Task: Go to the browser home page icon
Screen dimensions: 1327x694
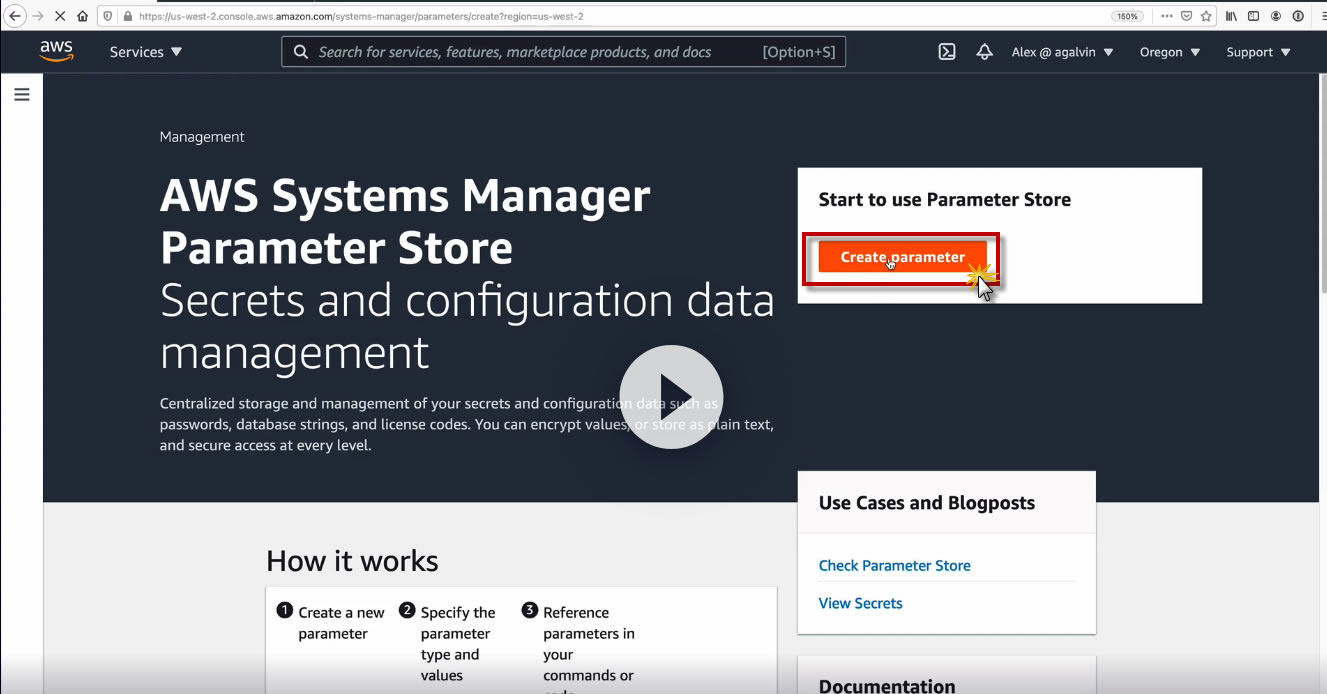Action: click(82, 16)
